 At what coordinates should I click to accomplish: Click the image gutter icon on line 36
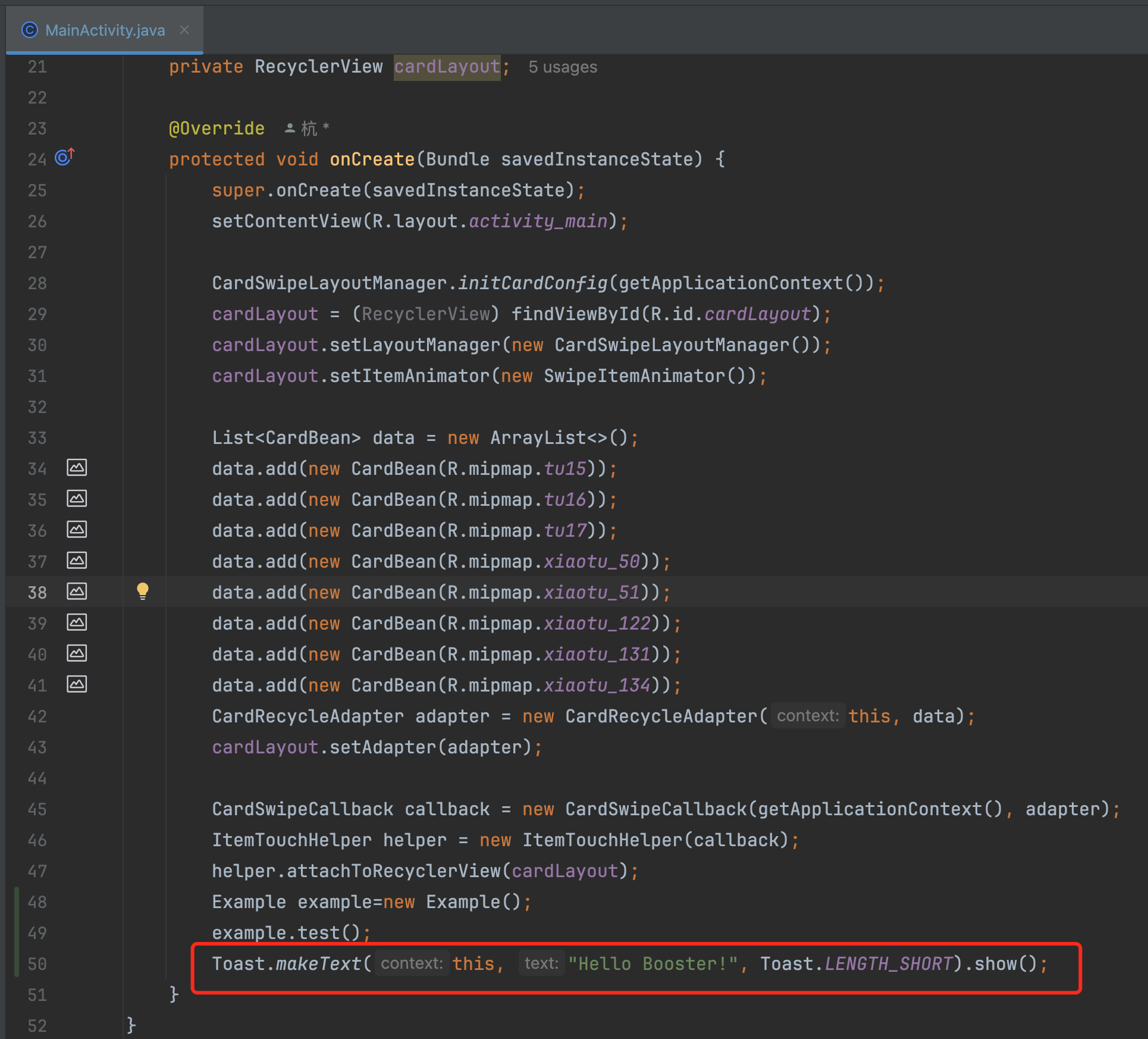pyautogui.click(x=77, y=530)
